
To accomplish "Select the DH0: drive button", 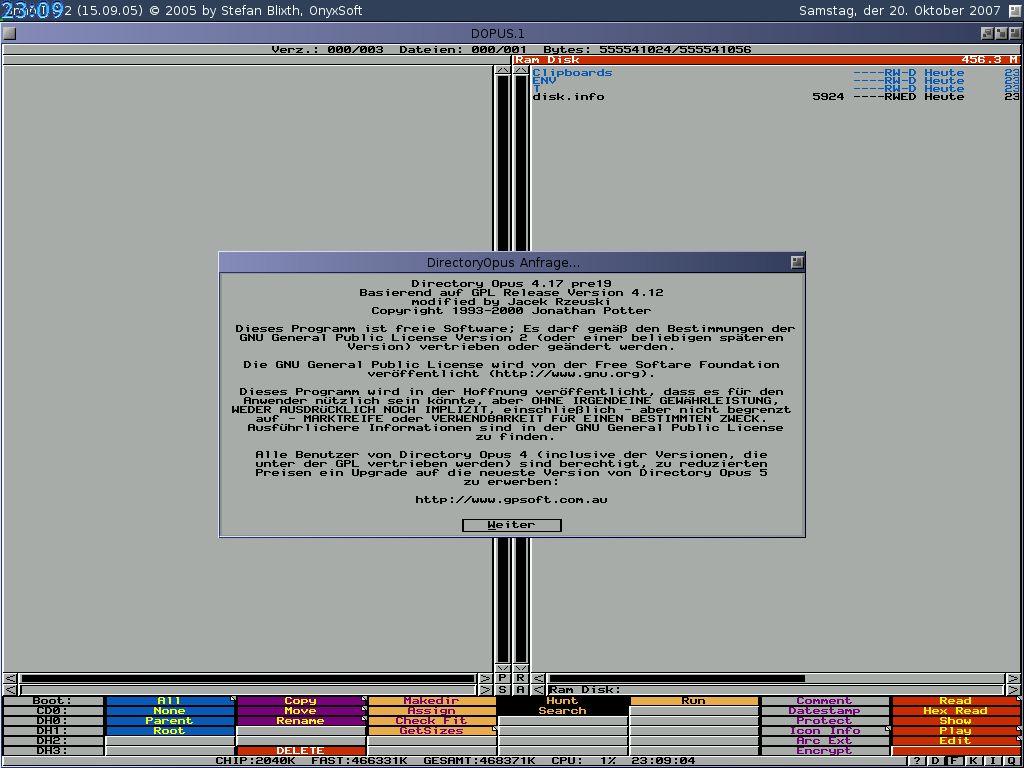I will coord(53,721).
